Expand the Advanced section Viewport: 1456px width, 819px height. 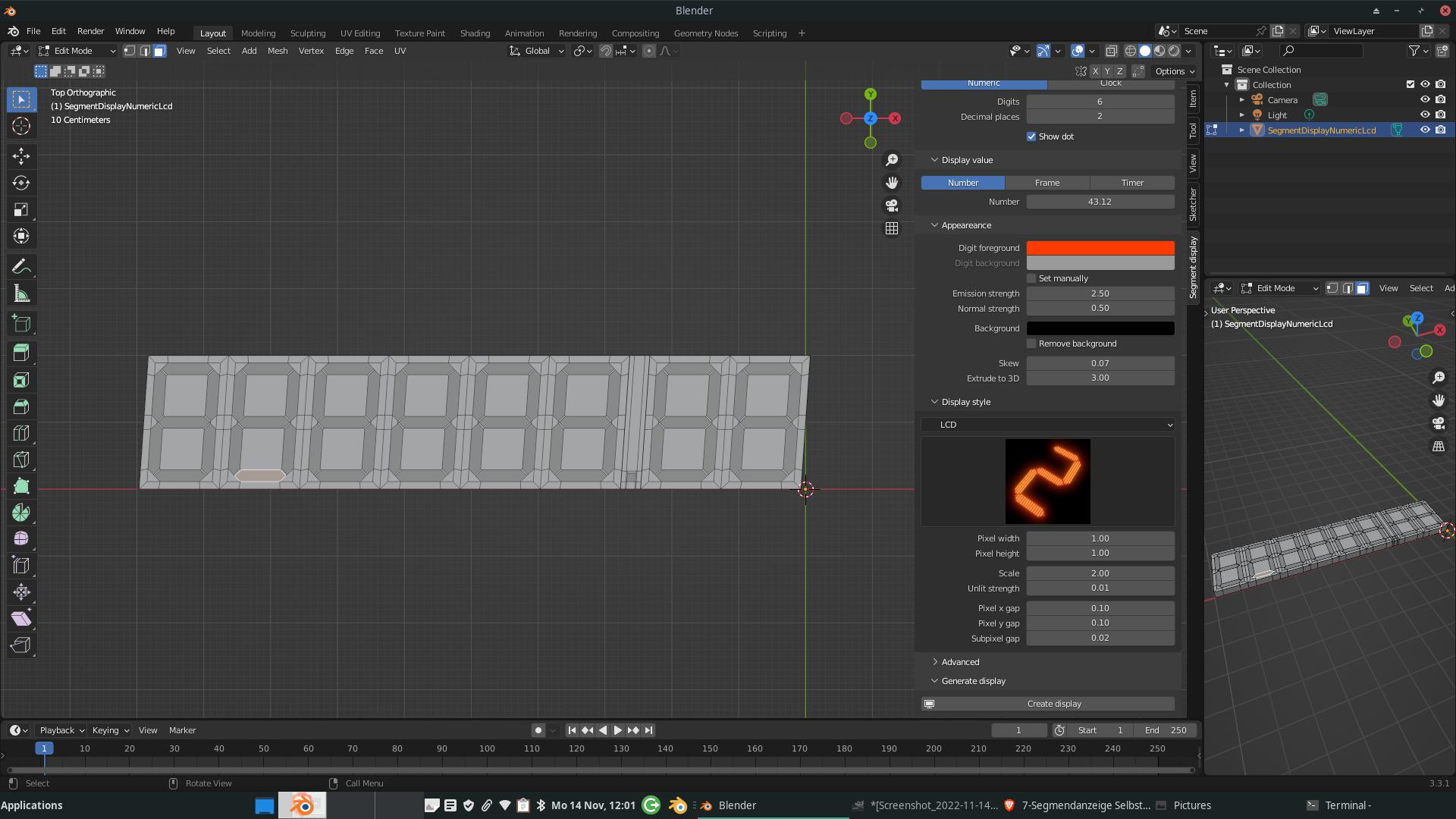tap(959, 662)
